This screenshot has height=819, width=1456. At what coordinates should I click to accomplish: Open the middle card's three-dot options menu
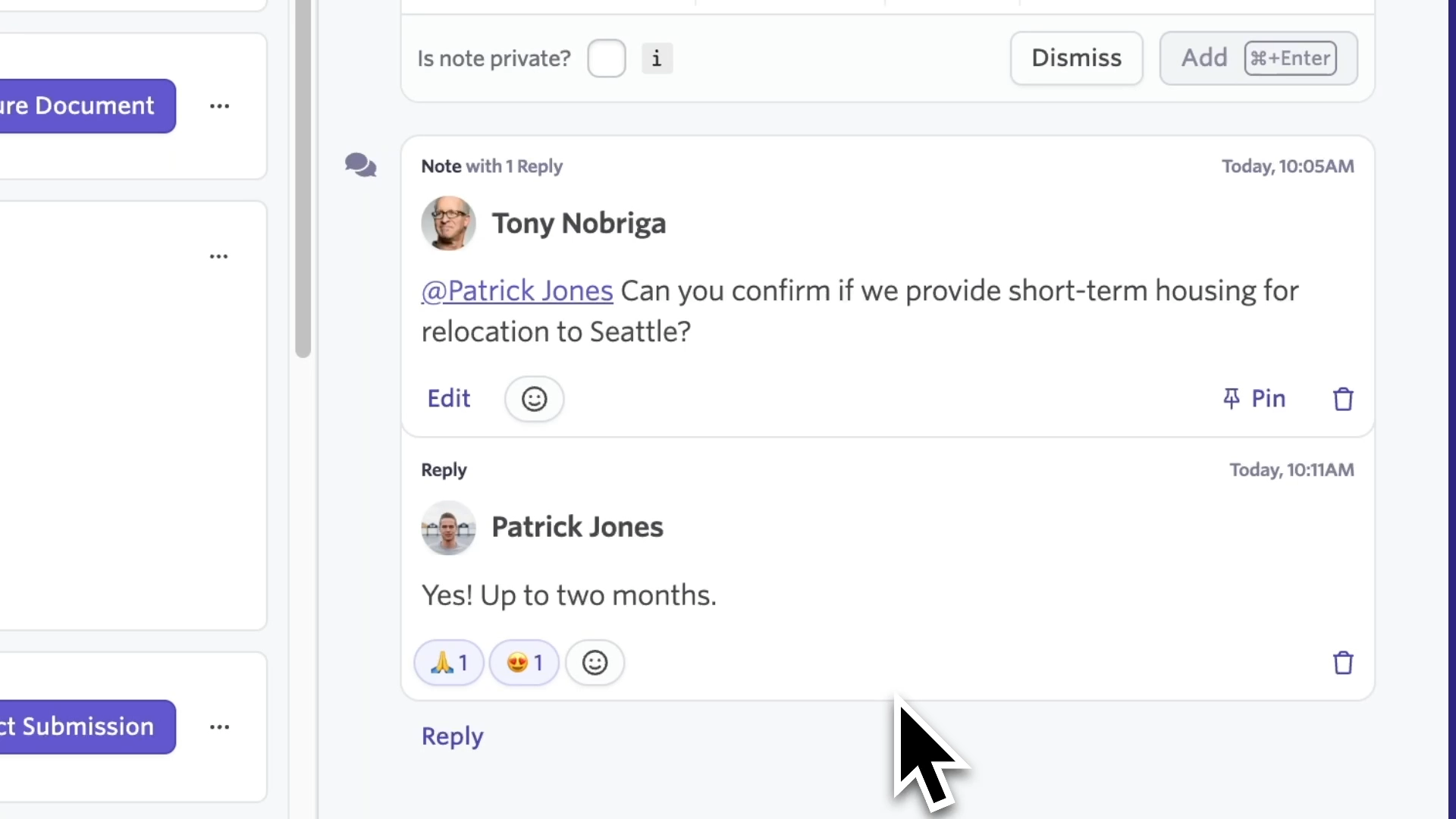pos(219,256)
